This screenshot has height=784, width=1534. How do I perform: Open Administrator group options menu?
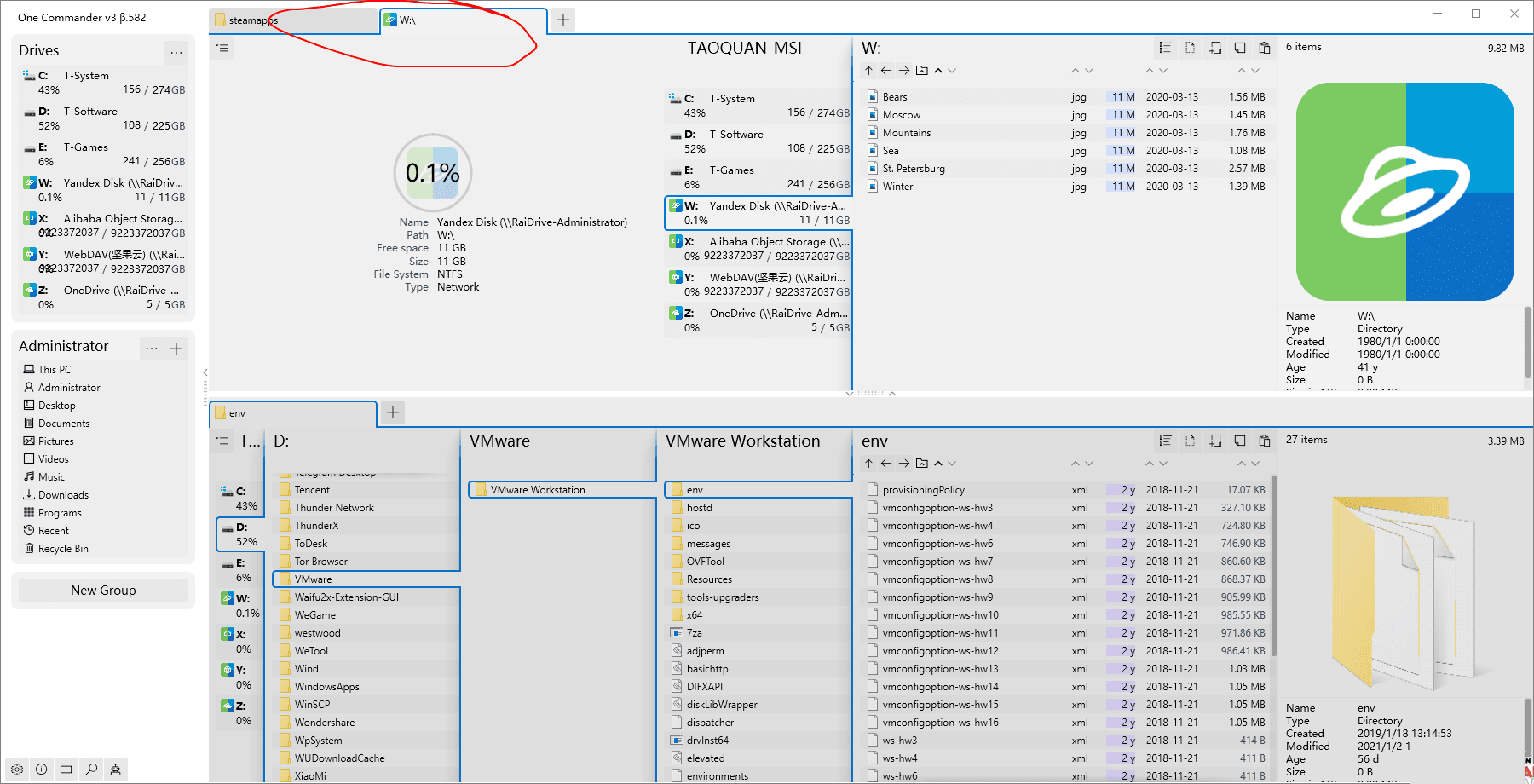[x=152, y=348]
